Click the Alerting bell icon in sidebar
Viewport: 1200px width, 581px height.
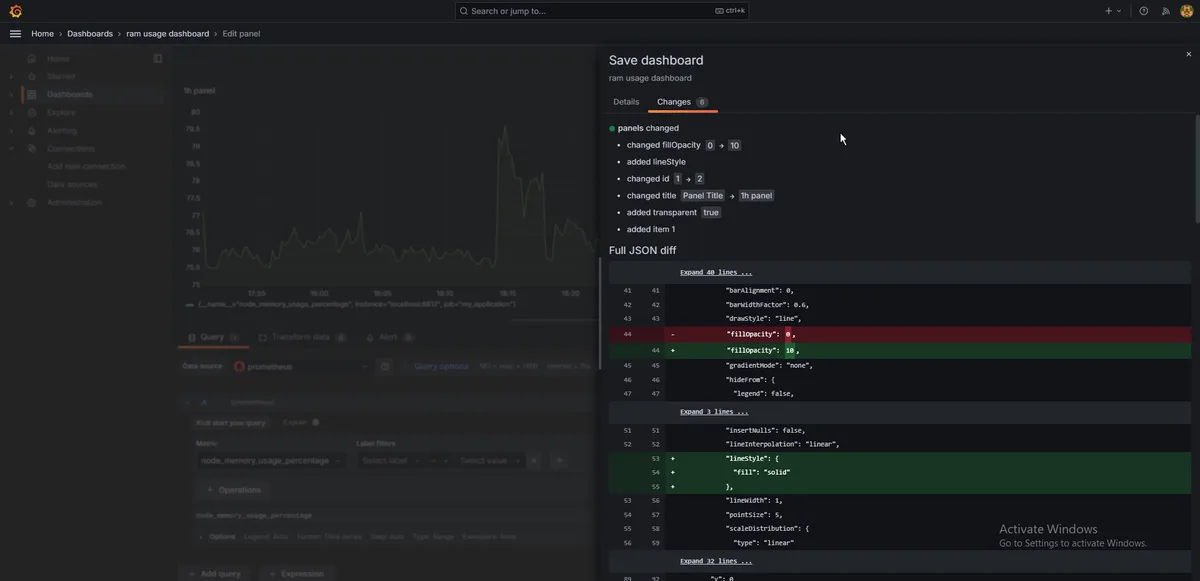(32, 130)
